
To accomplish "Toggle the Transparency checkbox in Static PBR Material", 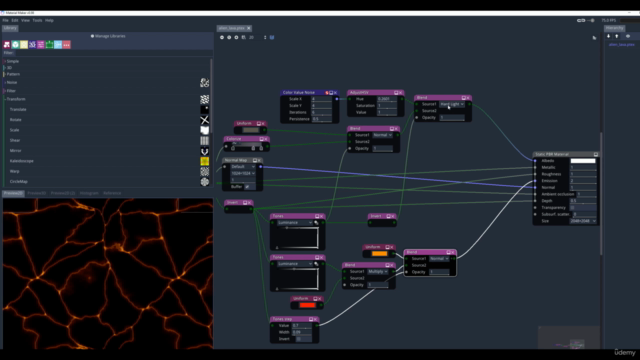I will (572, 207).
